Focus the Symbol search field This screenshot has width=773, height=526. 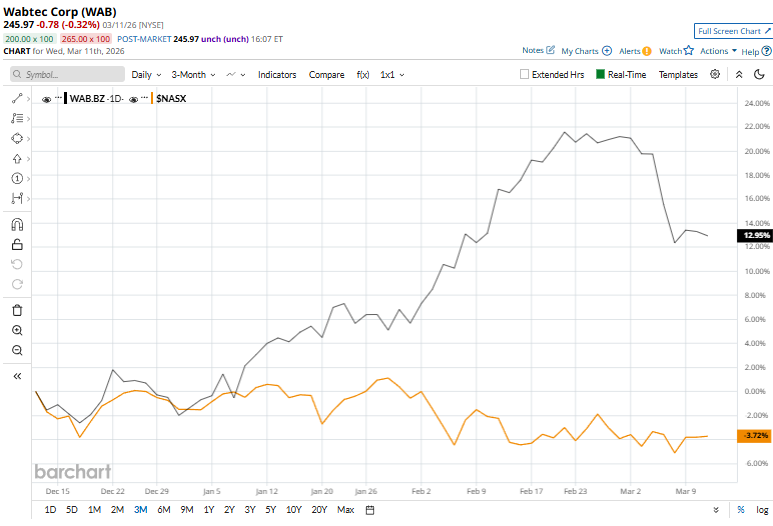(x=68, y=74)
